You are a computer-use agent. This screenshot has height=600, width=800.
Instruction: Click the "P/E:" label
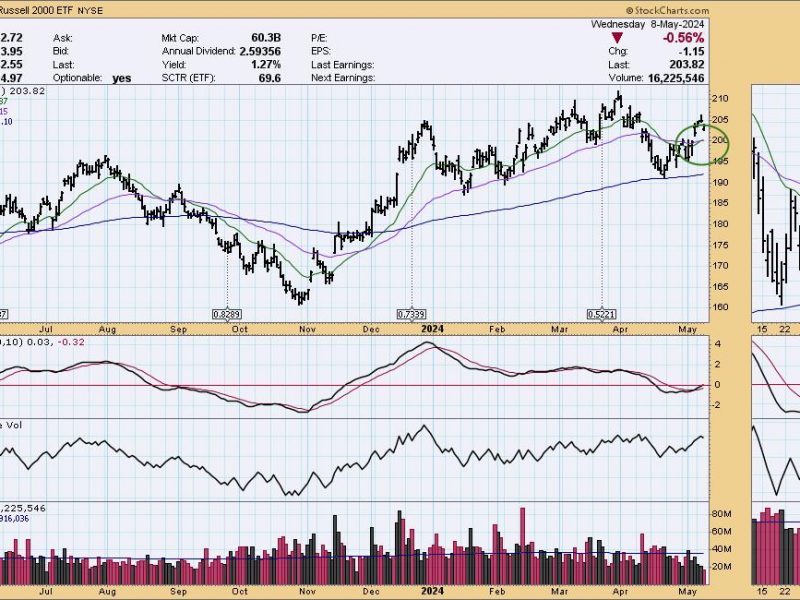(319, 38)
